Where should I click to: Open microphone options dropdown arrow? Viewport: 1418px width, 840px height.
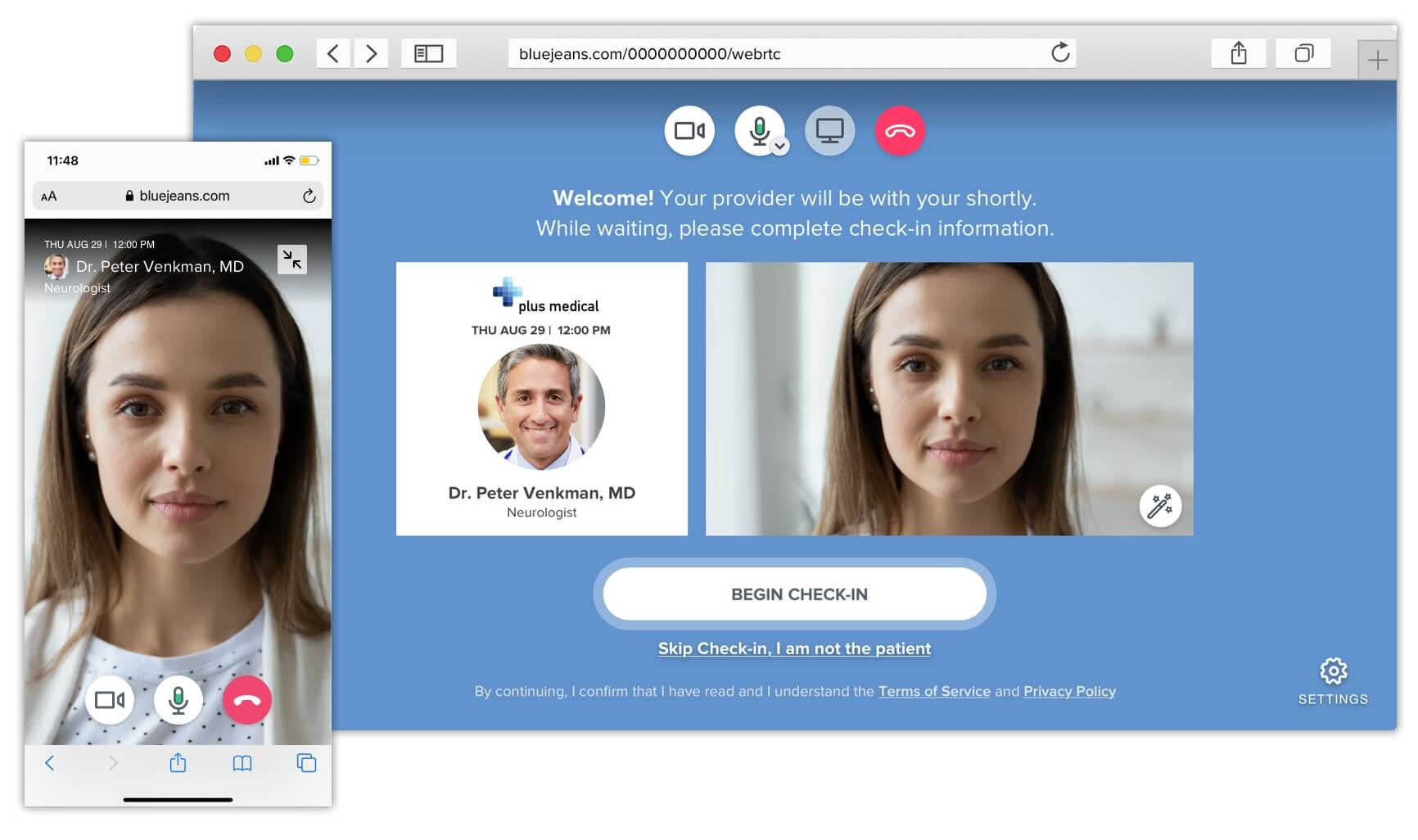pos(780,147)
